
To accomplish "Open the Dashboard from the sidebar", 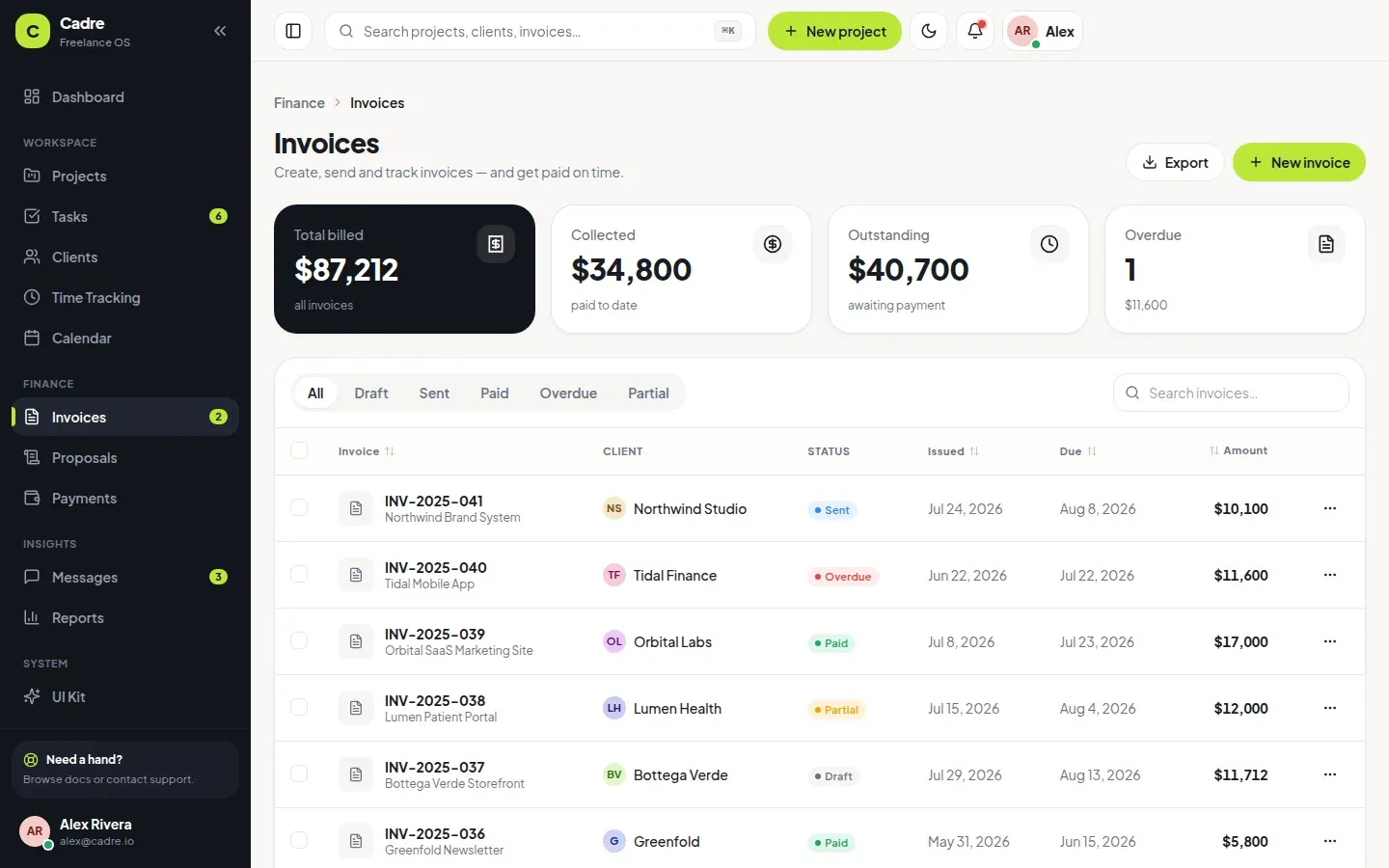I will pyautogui.click(x=125, y=96).
